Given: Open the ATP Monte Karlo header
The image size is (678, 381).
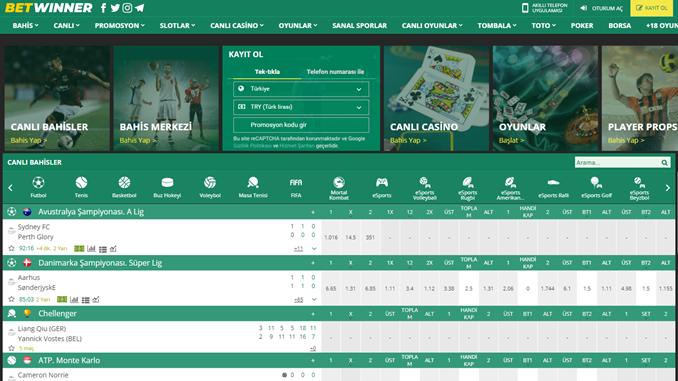Looking at the screenshot, I should pyautogui.click(x=69, y=360).
